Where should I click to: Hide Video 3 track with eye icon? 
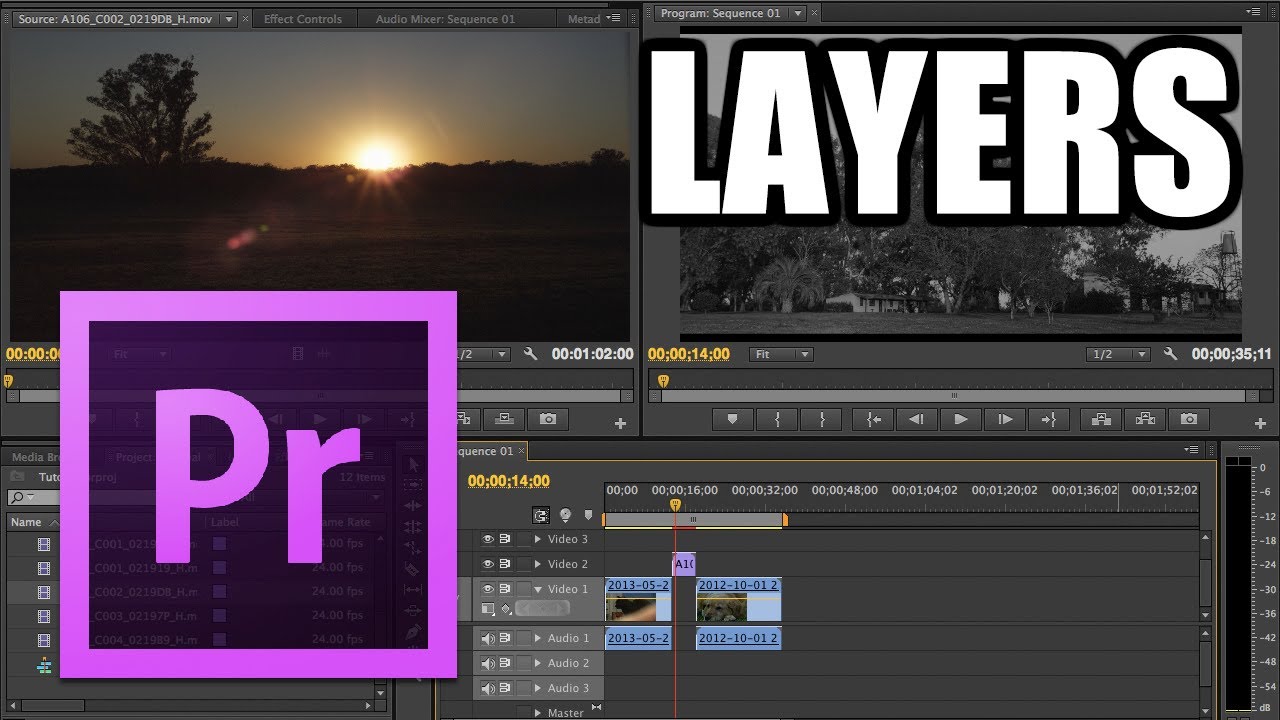point(488,539)
